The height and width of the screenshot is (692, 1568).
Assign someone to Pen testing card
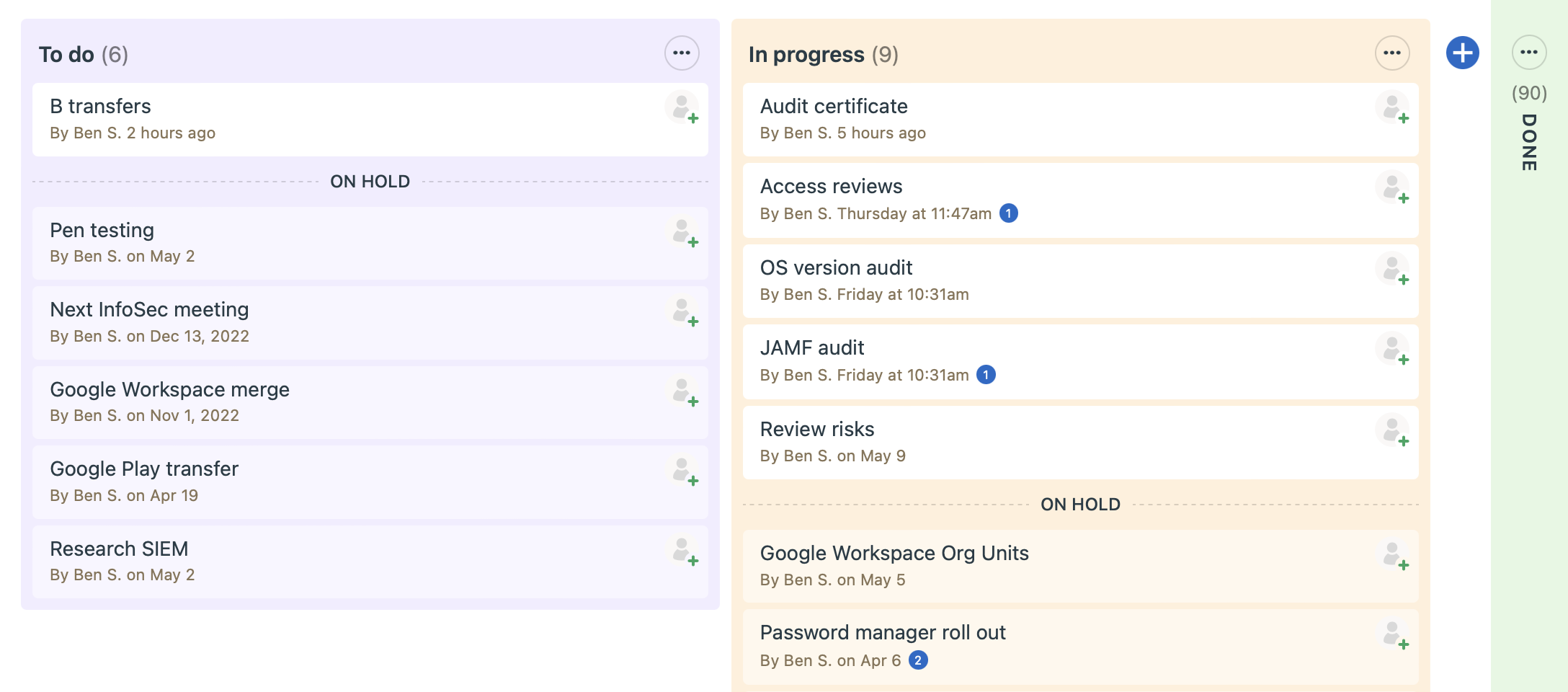click(682, 232)
